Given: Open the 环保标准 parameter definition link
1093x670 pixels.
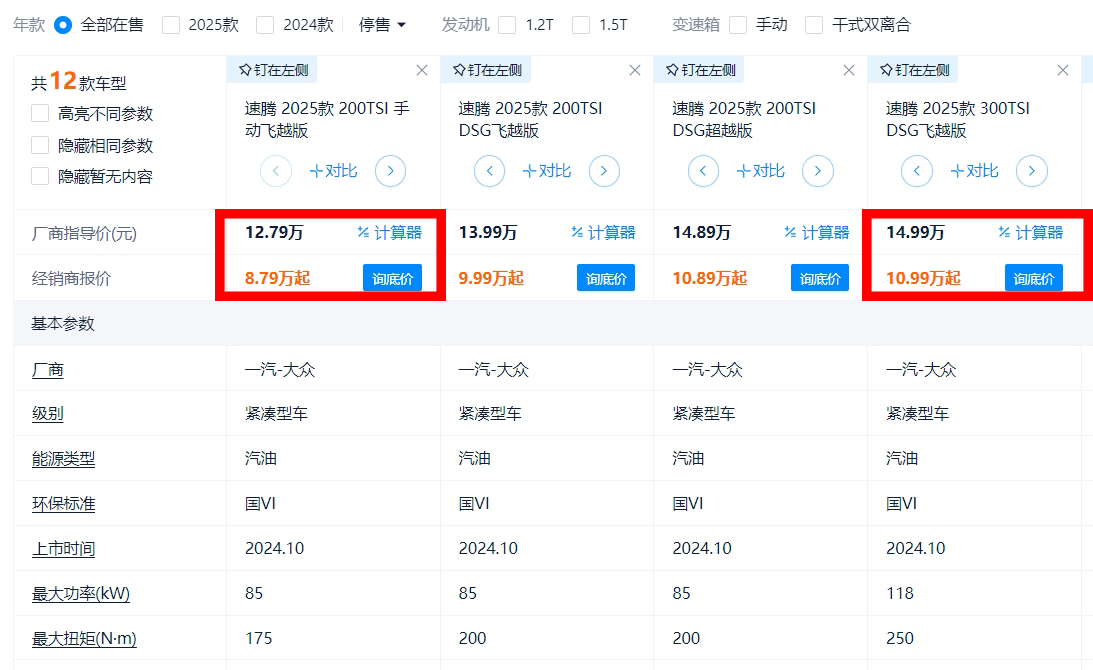Looking at the screenshot, I should point(63,504).
